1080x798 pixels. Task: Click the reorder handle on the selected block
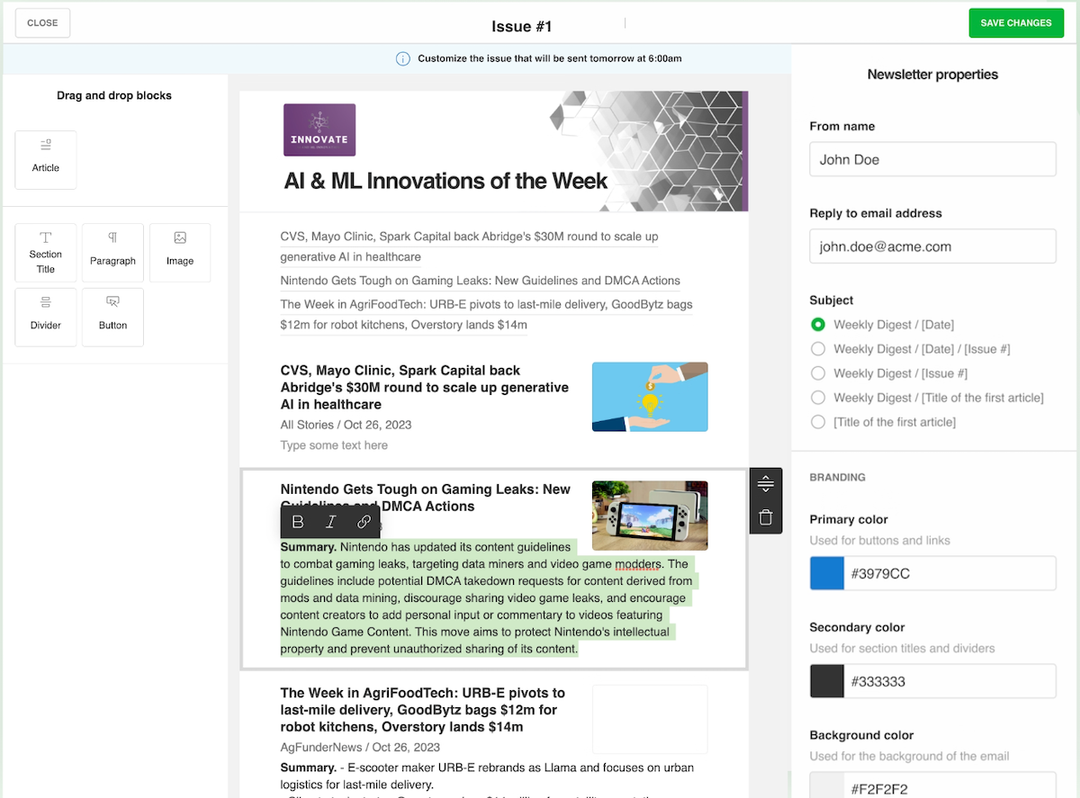pos(765,483)
